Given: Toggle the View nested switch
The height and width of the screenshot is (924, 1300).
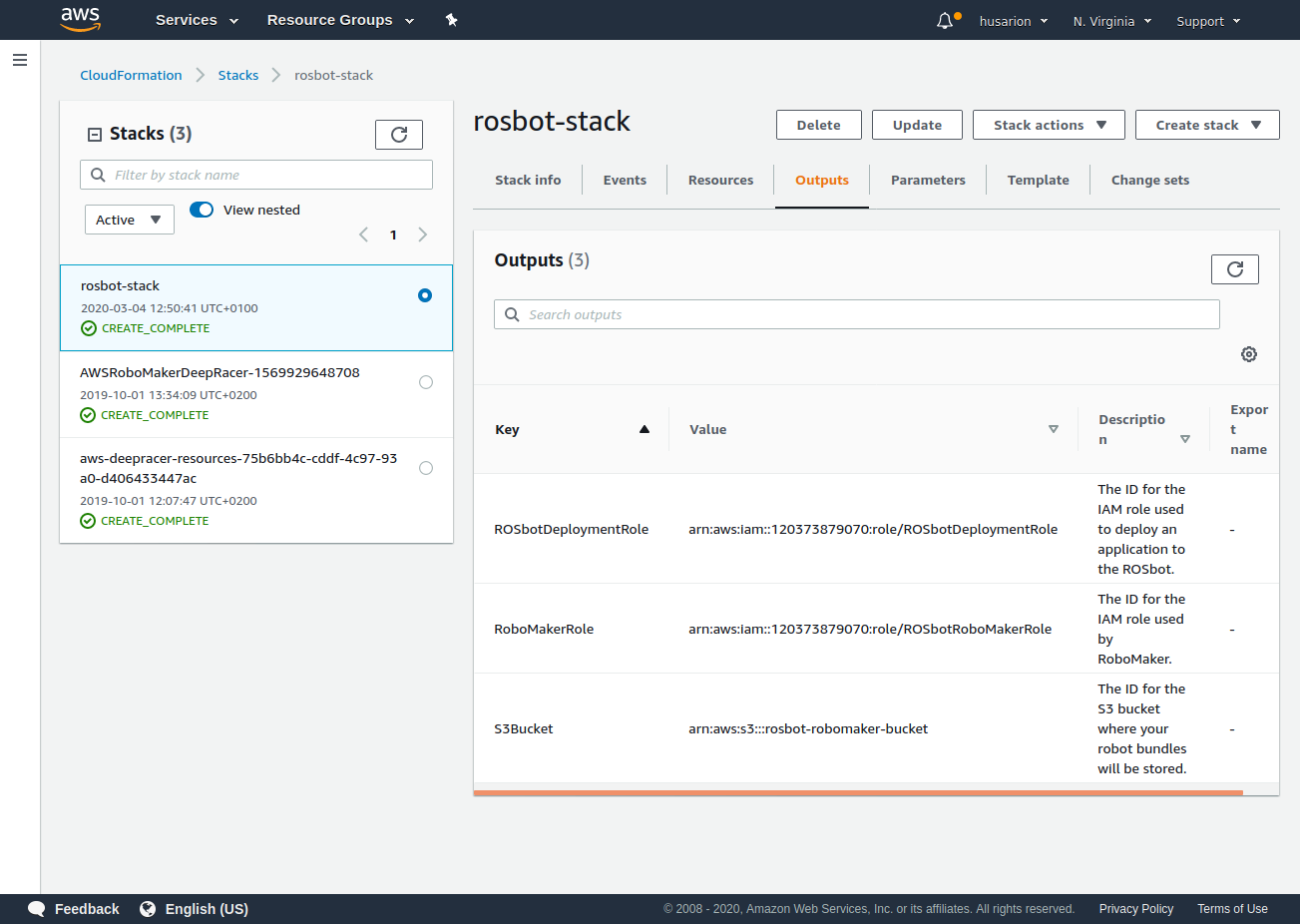Looking at the screenshot, I should 202,210.
